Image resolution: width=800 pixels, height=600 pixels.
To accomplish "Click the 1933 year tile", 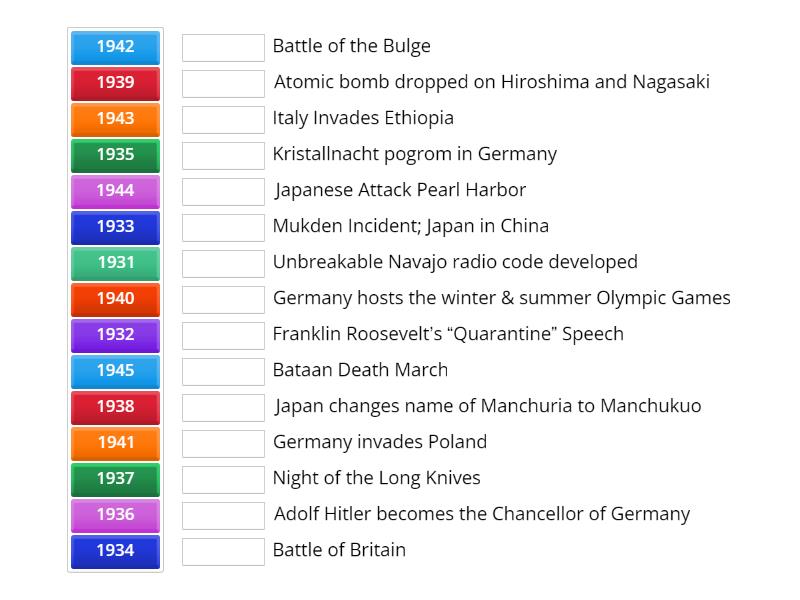I will (115, 227).
